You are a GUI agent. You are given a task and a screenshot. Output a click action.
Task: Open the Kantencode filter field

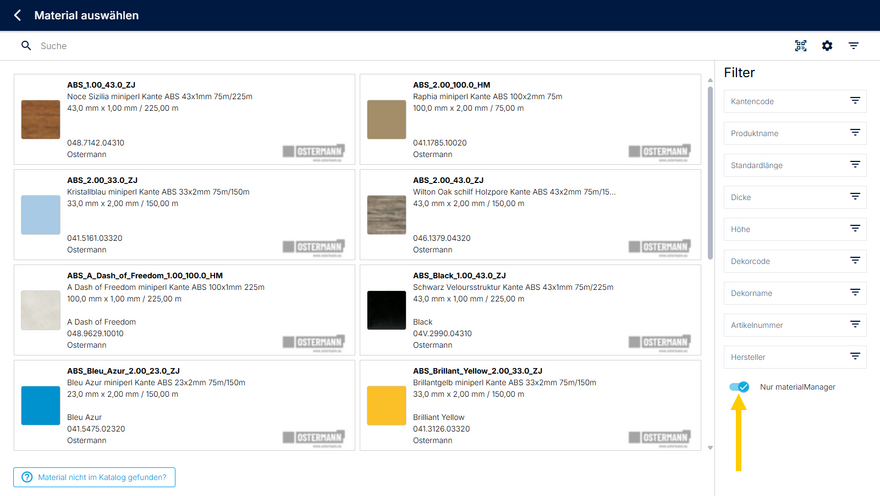click(795, 102)
